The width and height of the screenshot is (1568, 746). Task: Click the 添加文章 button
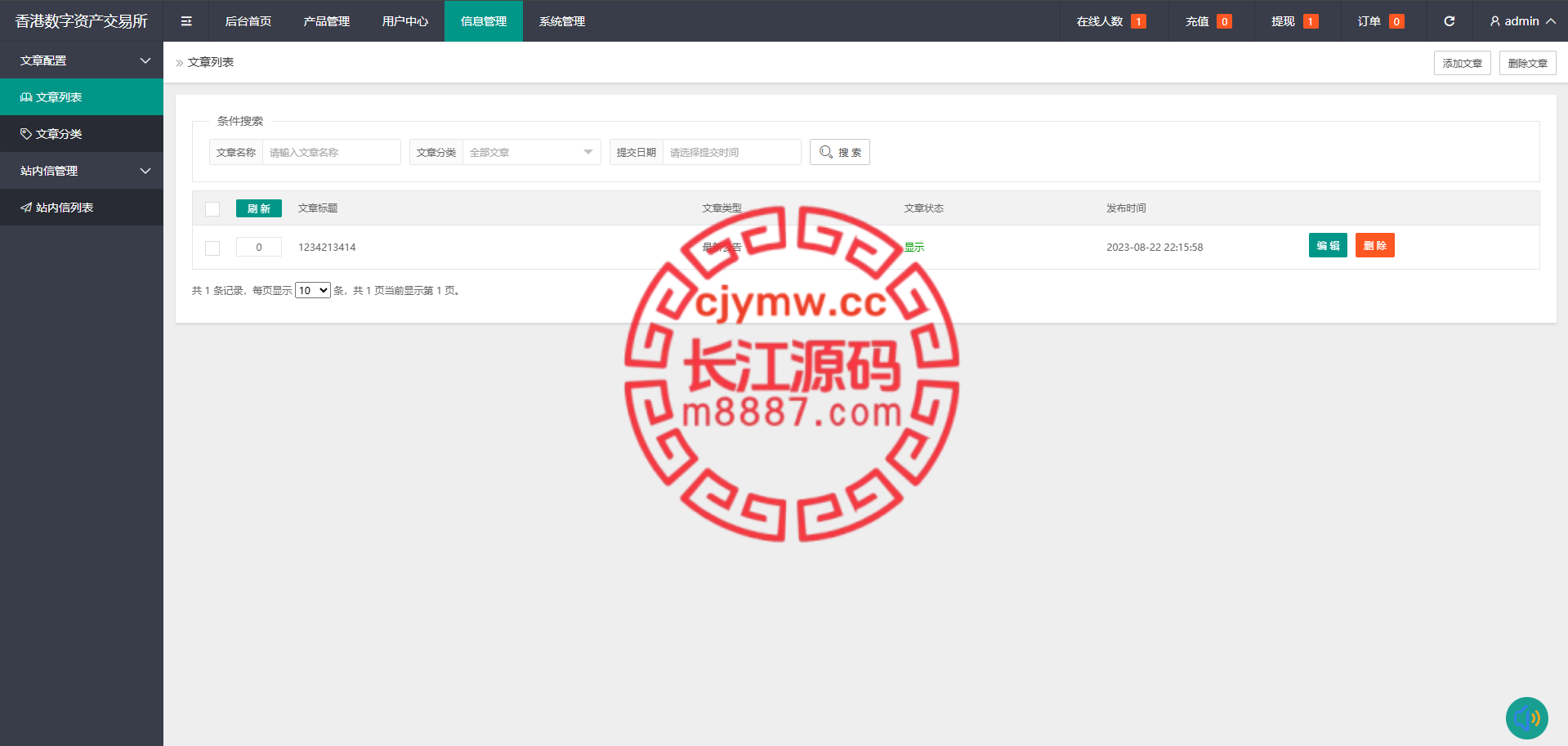click(1462, 63)
